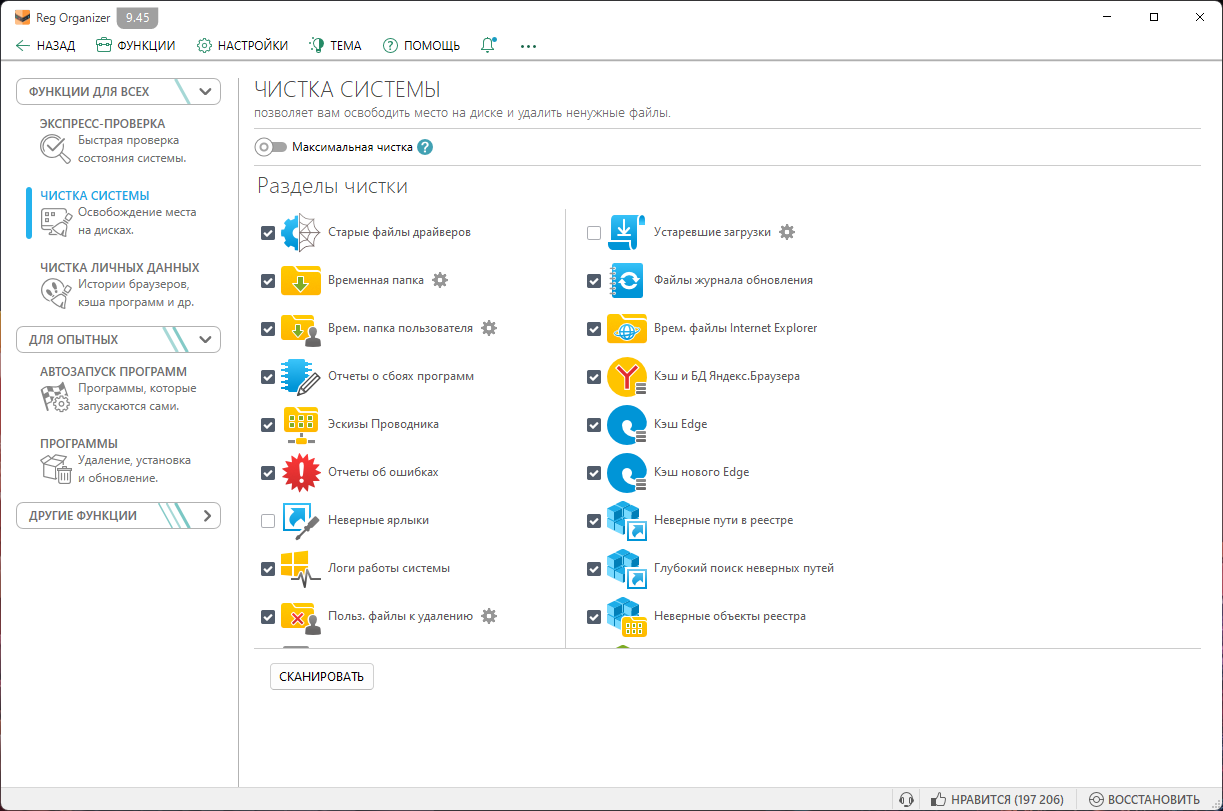Check the Неверные ярлыки checkbox
This screenshot has width=1223, height=811.
pyautogui.click(x=268, y=520)
